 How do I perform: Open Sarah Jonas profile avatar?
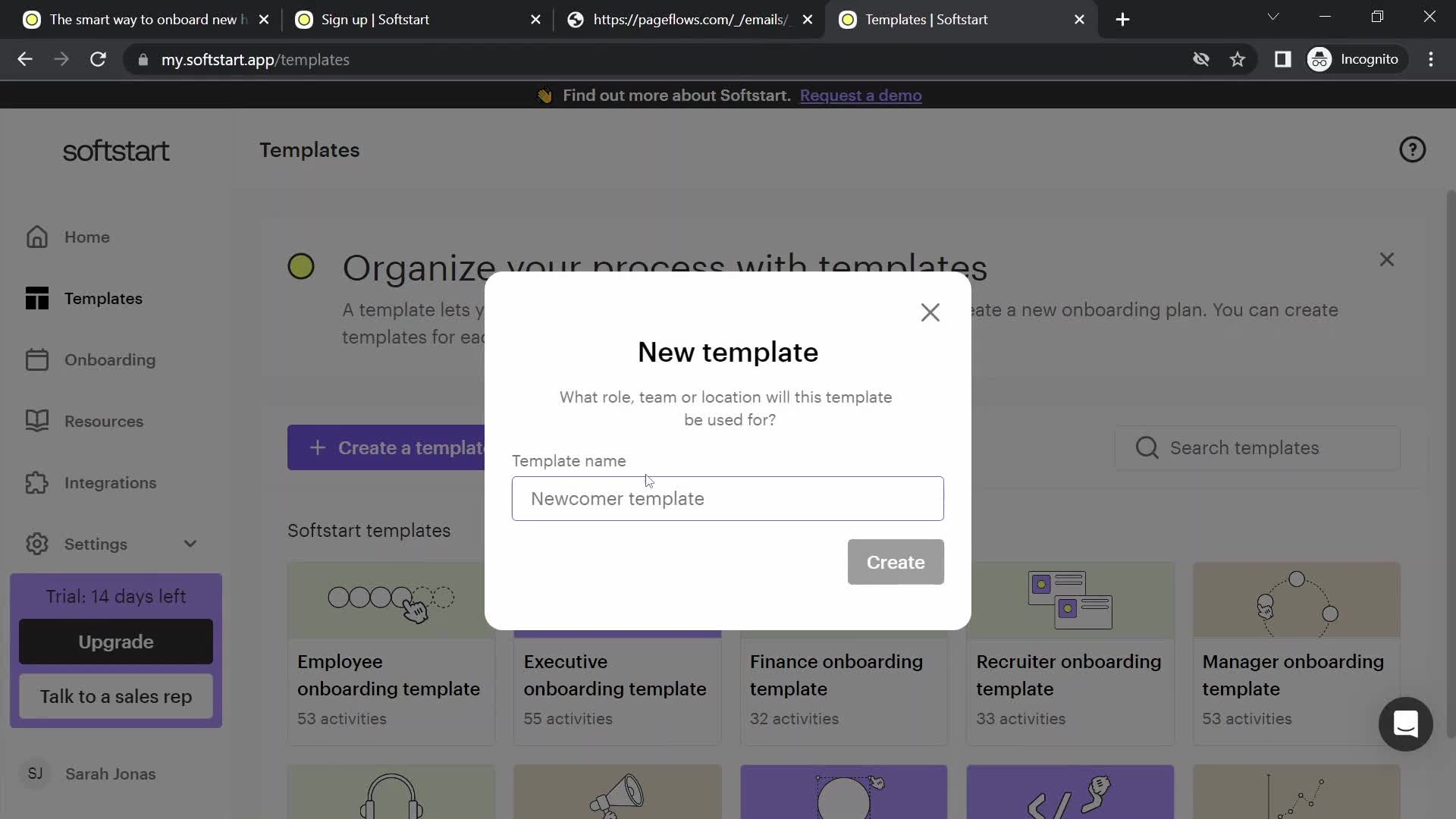tap(35, 773)
